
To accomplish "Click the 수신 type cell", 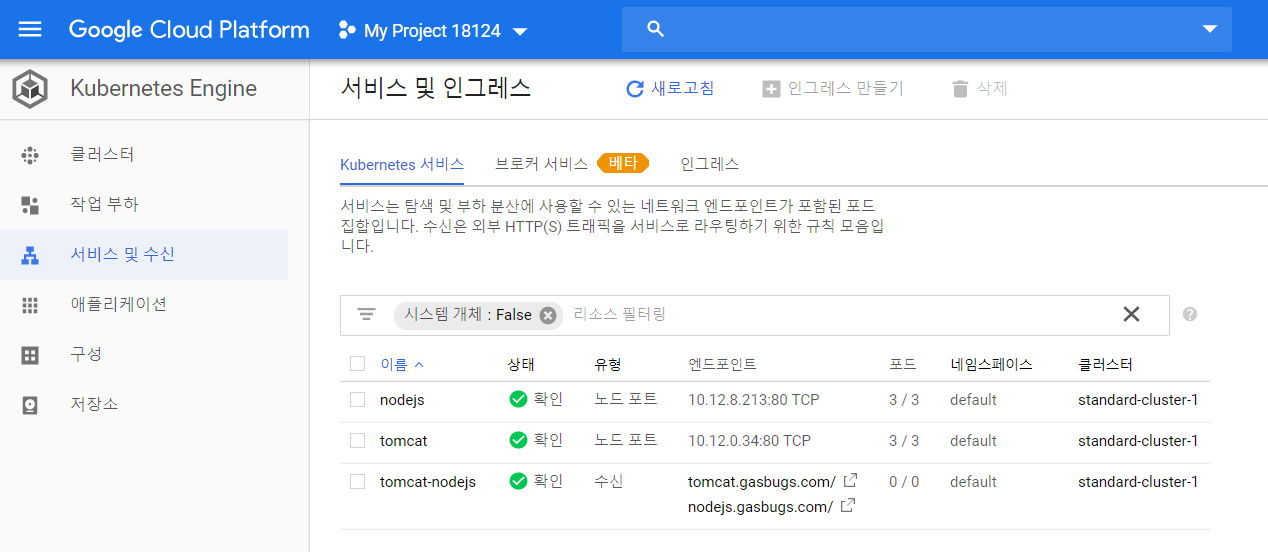I will click(608, 481).
